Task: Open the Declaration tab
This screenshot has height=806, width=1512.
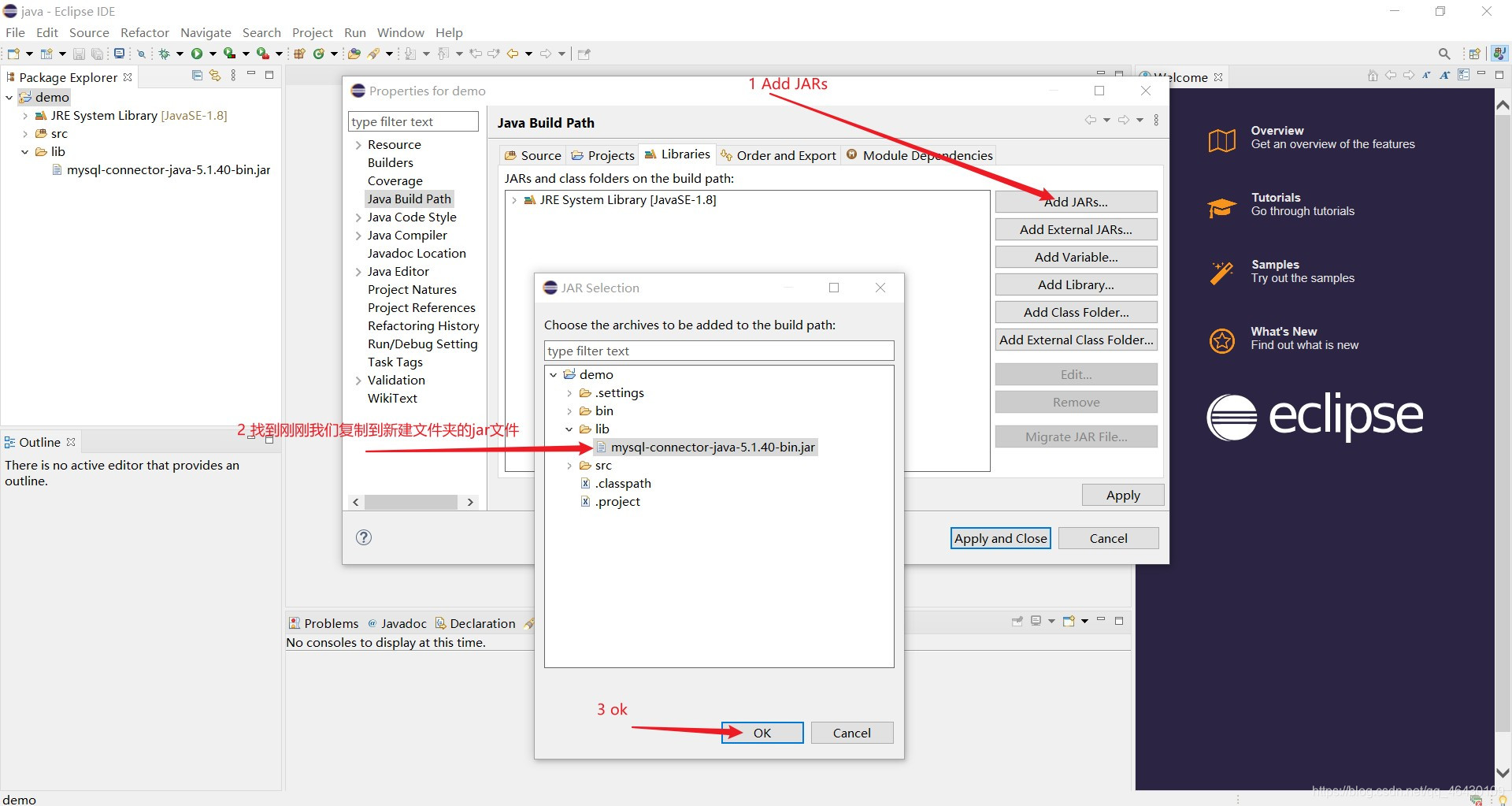Action: (x=475, y=623)
